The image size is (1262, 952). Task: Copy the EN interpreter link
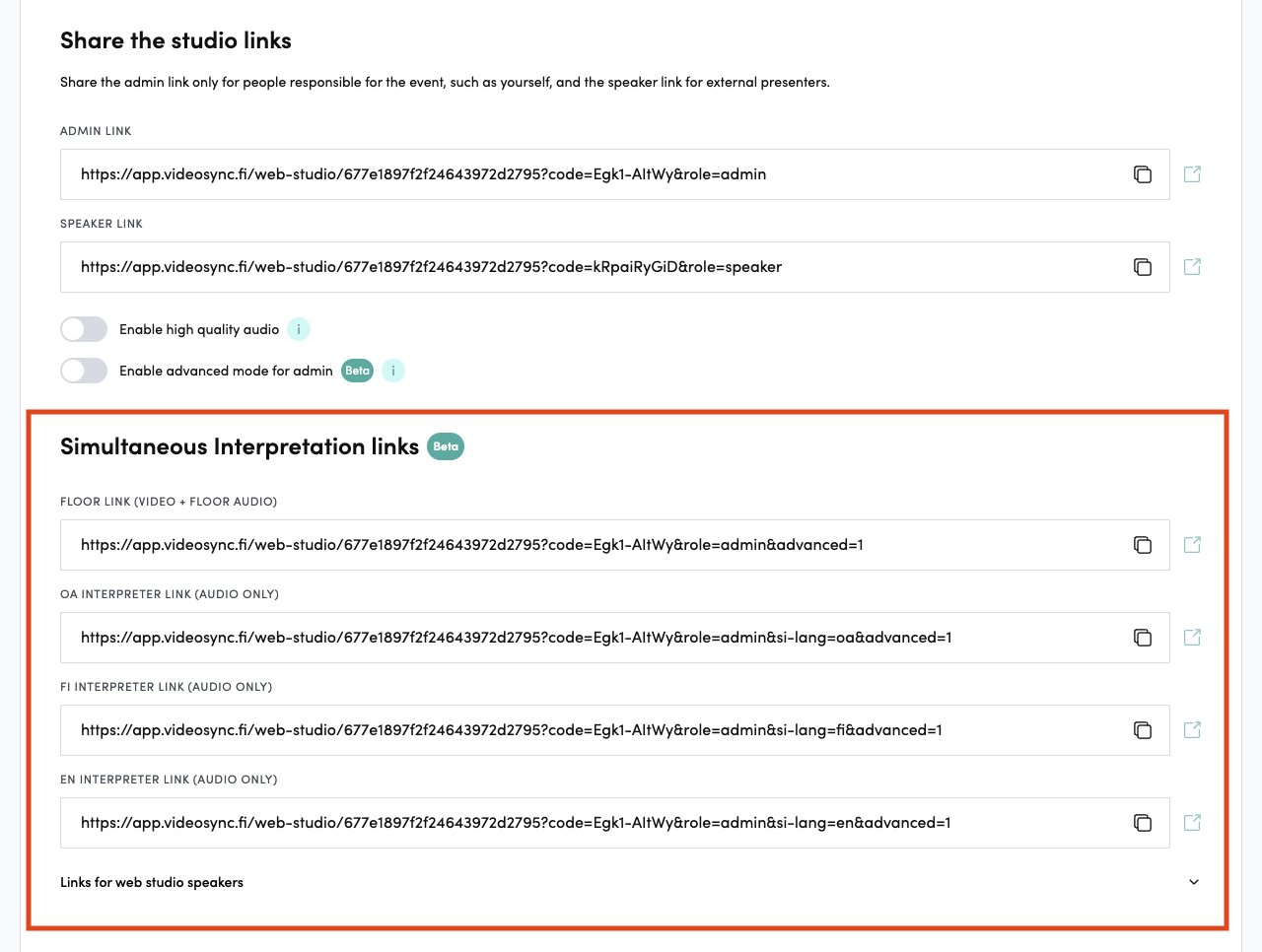click(1142, 823)
